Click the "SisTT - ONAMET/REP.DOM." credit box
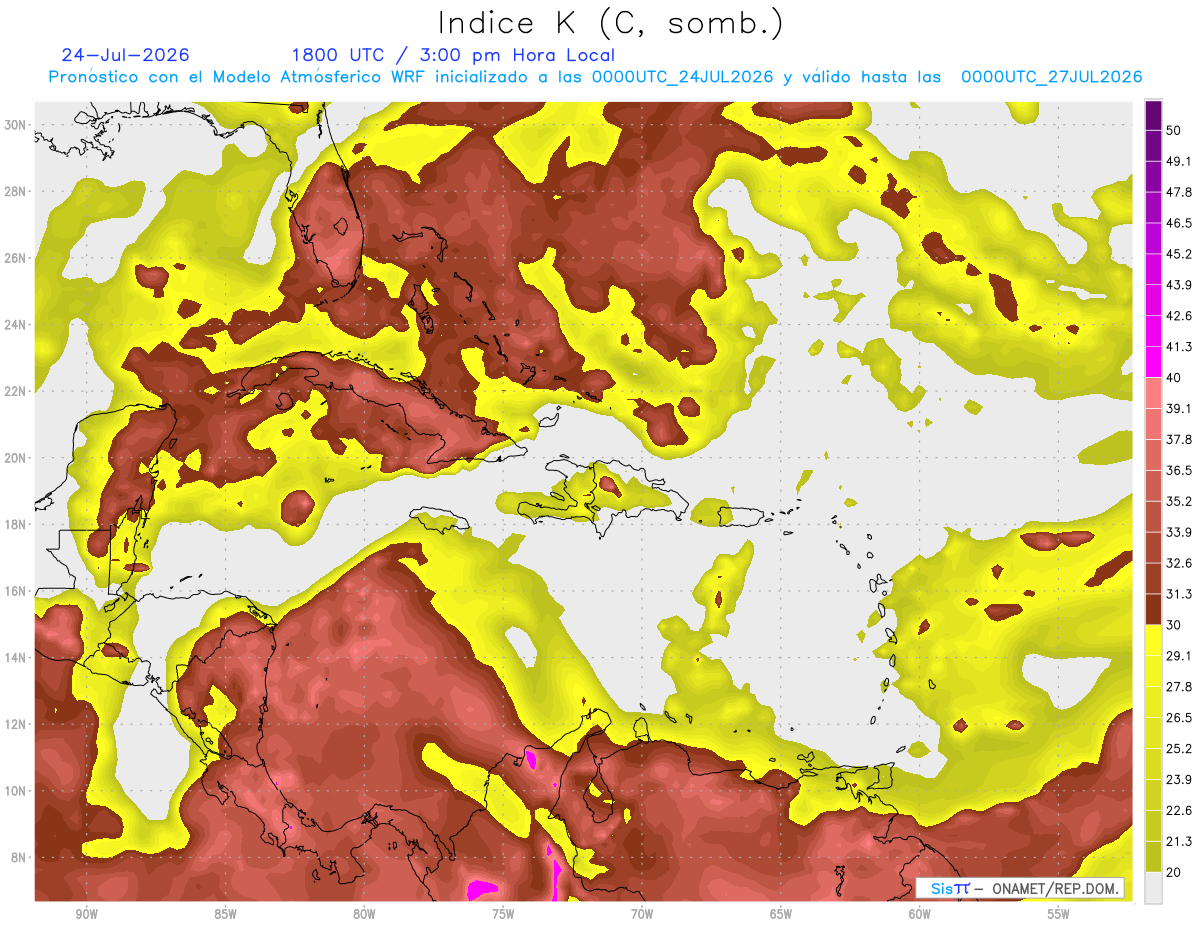The height and width of the screenshot is (927, 1200). pyautogui.click(x=1019, y=888)
